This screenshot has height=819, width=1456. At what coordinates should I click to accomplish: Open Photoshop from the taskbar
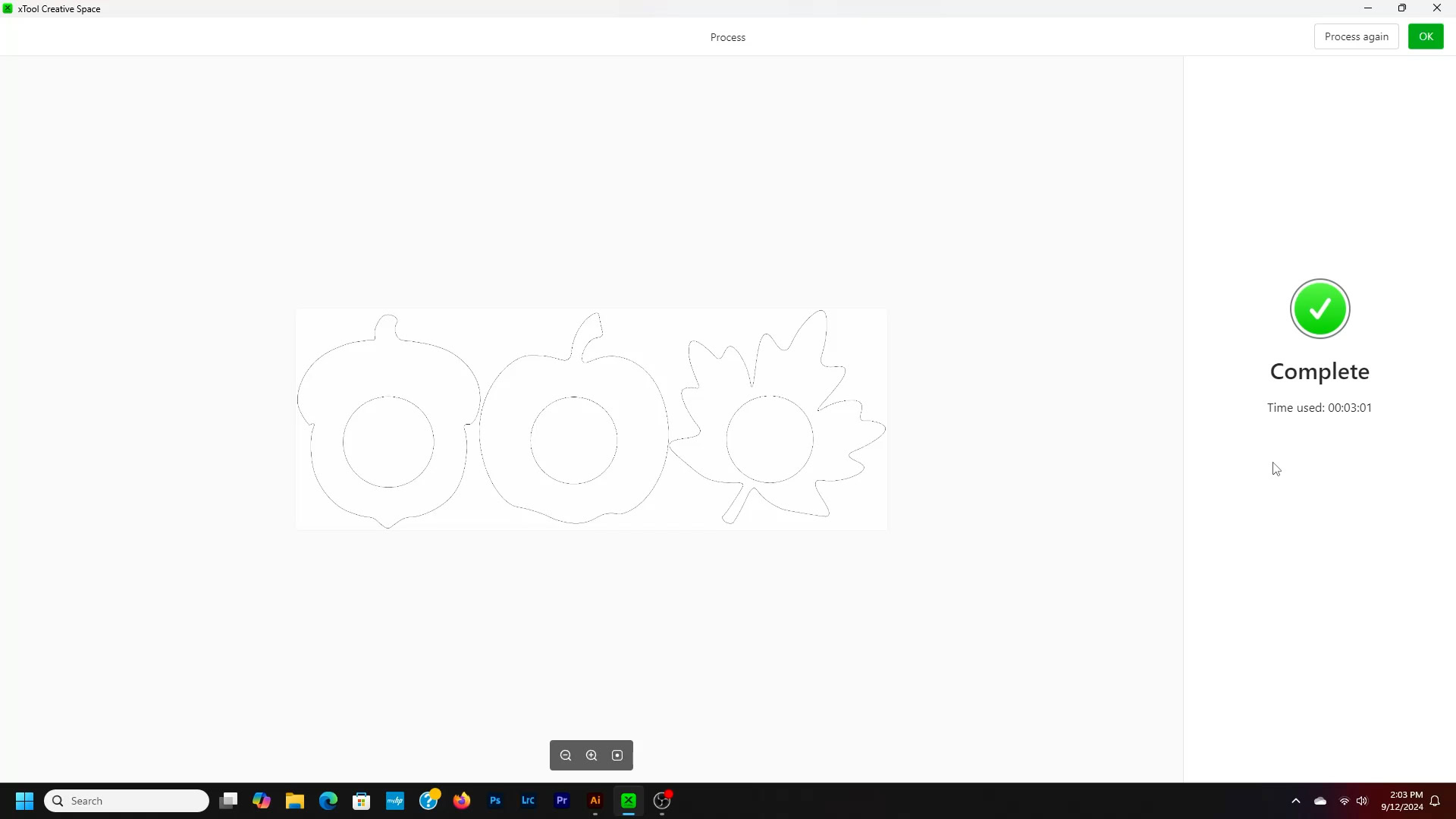(495, 801)
